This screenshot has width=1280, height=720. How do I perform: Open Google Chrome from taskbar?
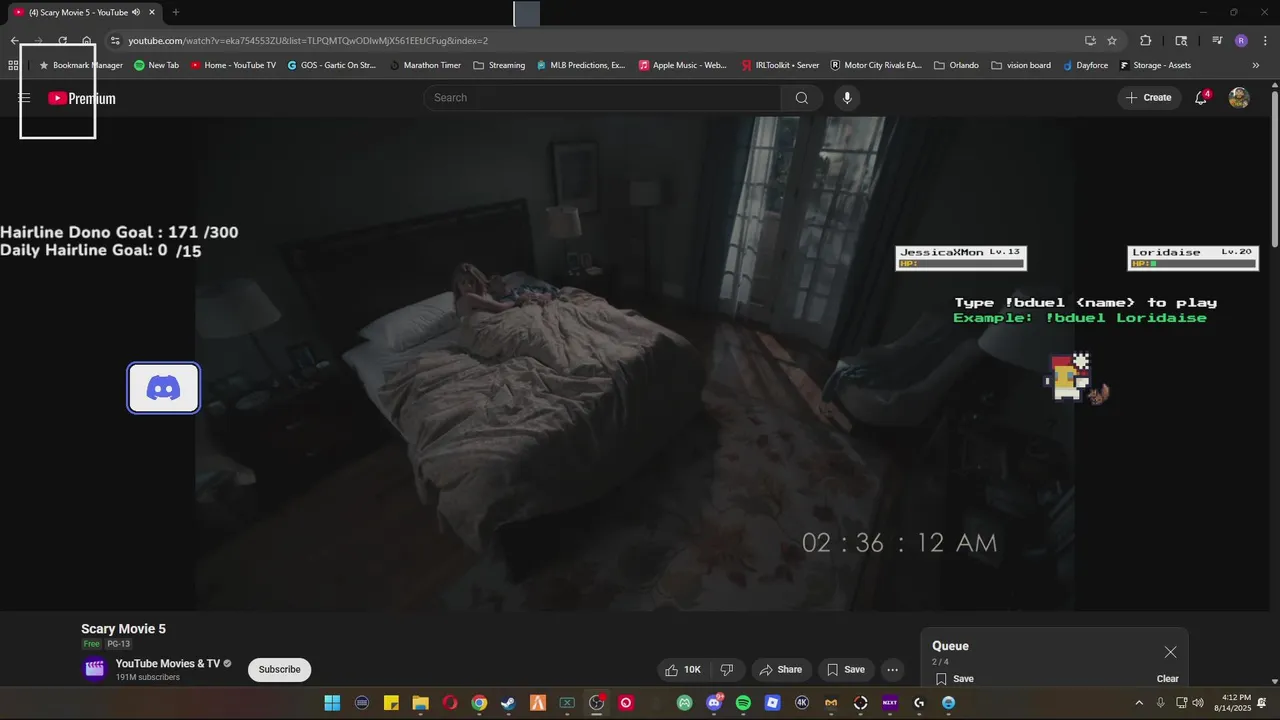click(x=479, y=703)
